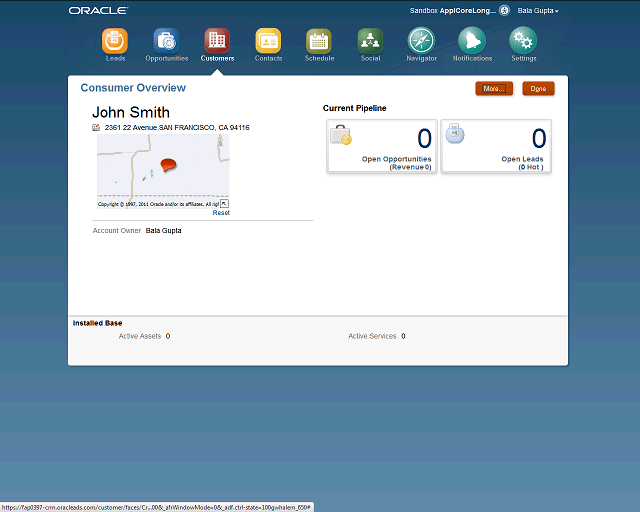The width and height of the screenshot is (640, 512).
Task: Open the Notifications bell icon
Action: 472,40
